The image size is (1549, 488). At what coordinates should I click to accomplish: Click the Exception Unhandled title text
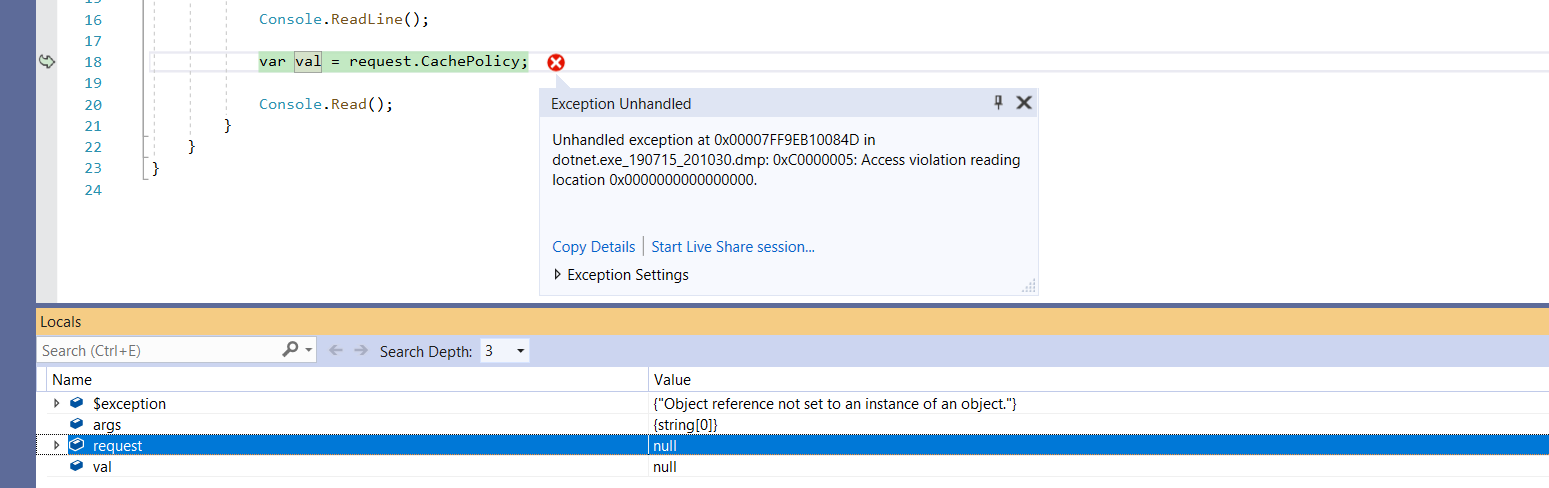pyautogui.click(x=621, y=103)
